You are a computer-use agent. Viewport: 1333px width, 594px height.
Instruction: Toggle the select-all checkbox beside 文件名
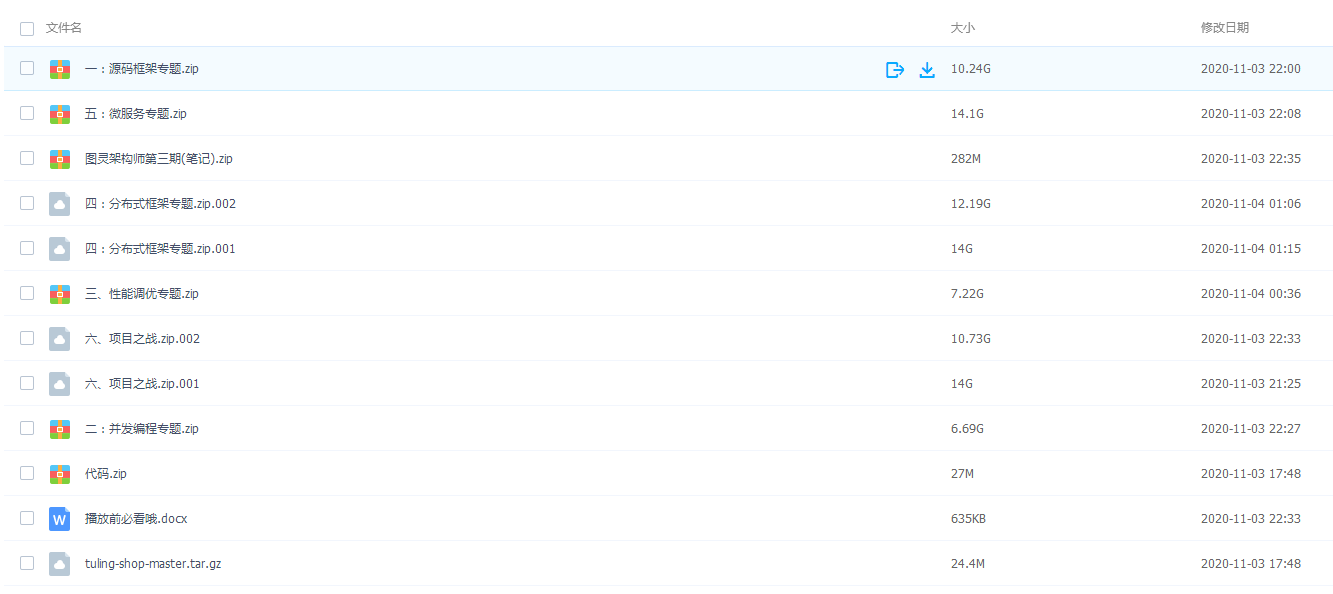point(27,28)
